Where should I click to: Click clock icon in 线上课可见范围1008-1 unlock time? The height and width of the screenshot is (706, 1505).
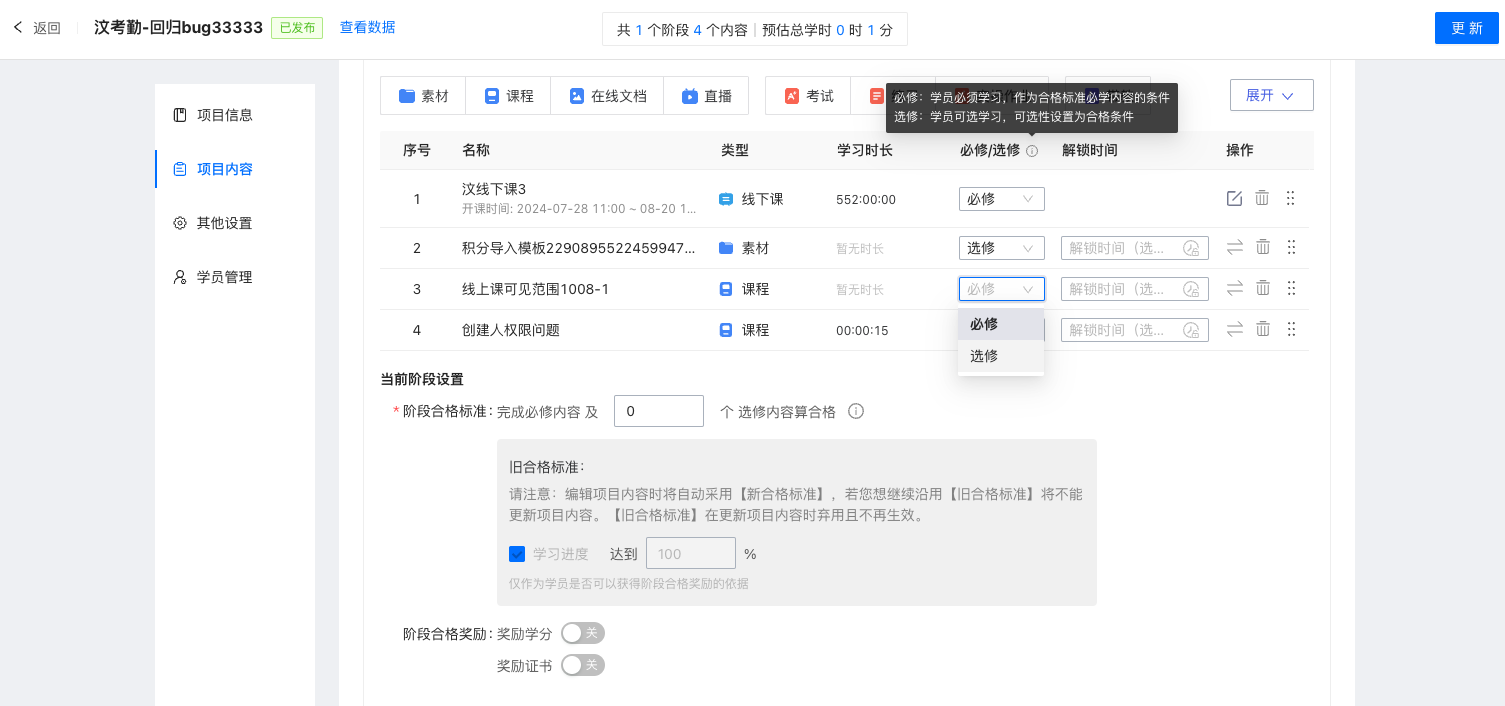click(1191, 289)
